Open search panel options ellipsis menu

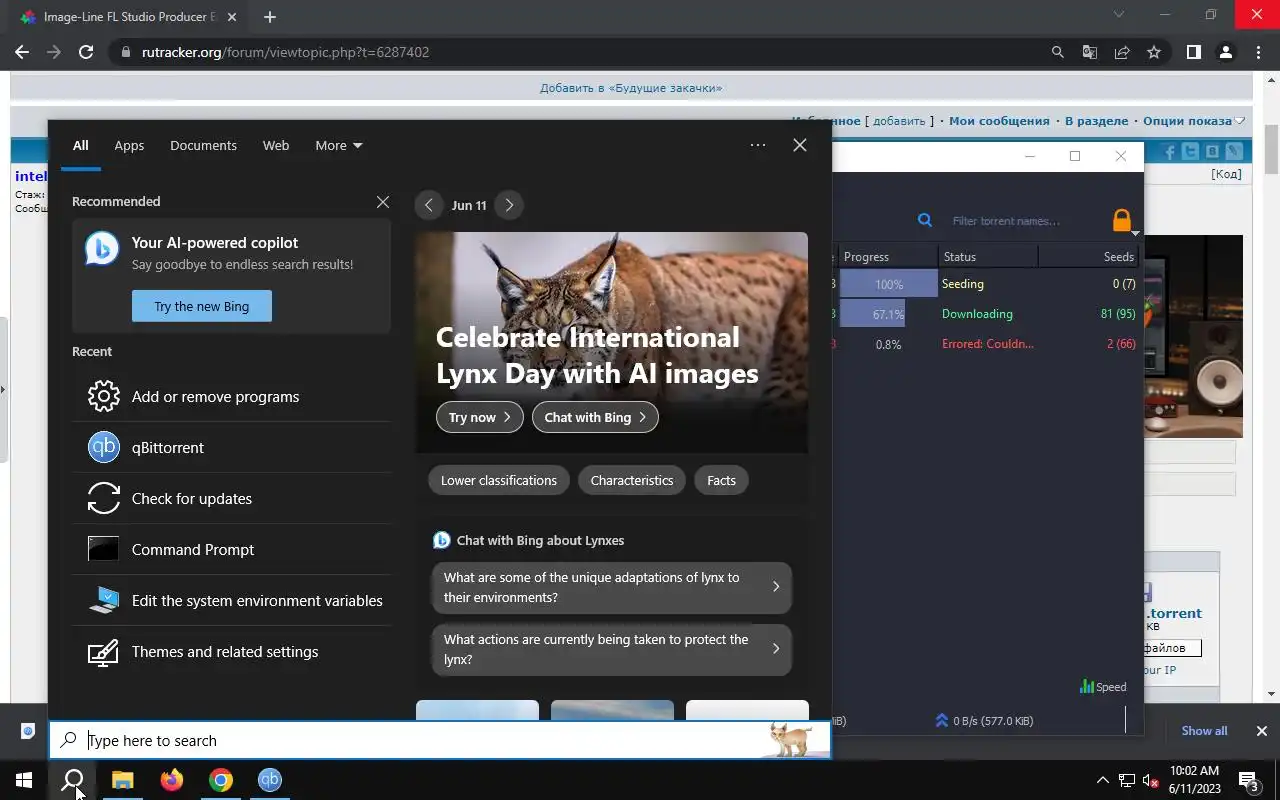click(758, 145)
